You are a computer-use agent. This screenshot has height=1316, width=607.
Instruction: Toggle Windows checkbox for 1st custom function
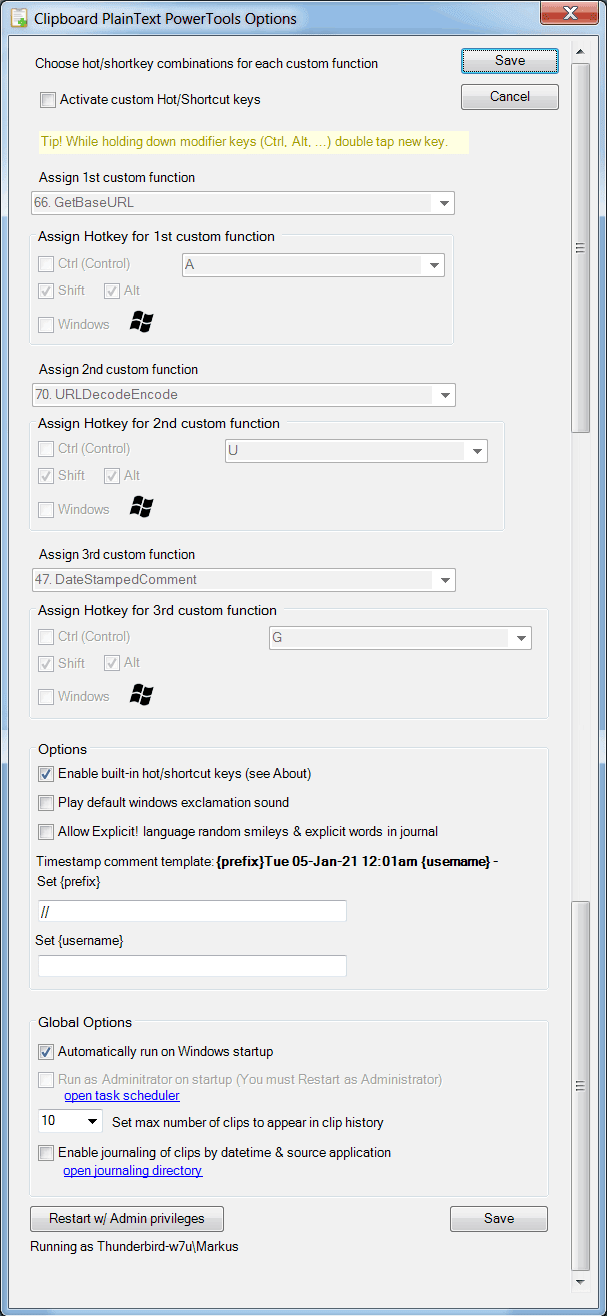[x=46, y=324]
